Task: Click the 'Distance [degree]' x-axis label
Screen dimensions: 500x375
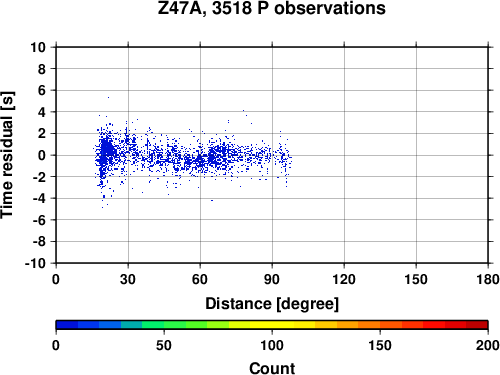Action: (x=272, y=304)
